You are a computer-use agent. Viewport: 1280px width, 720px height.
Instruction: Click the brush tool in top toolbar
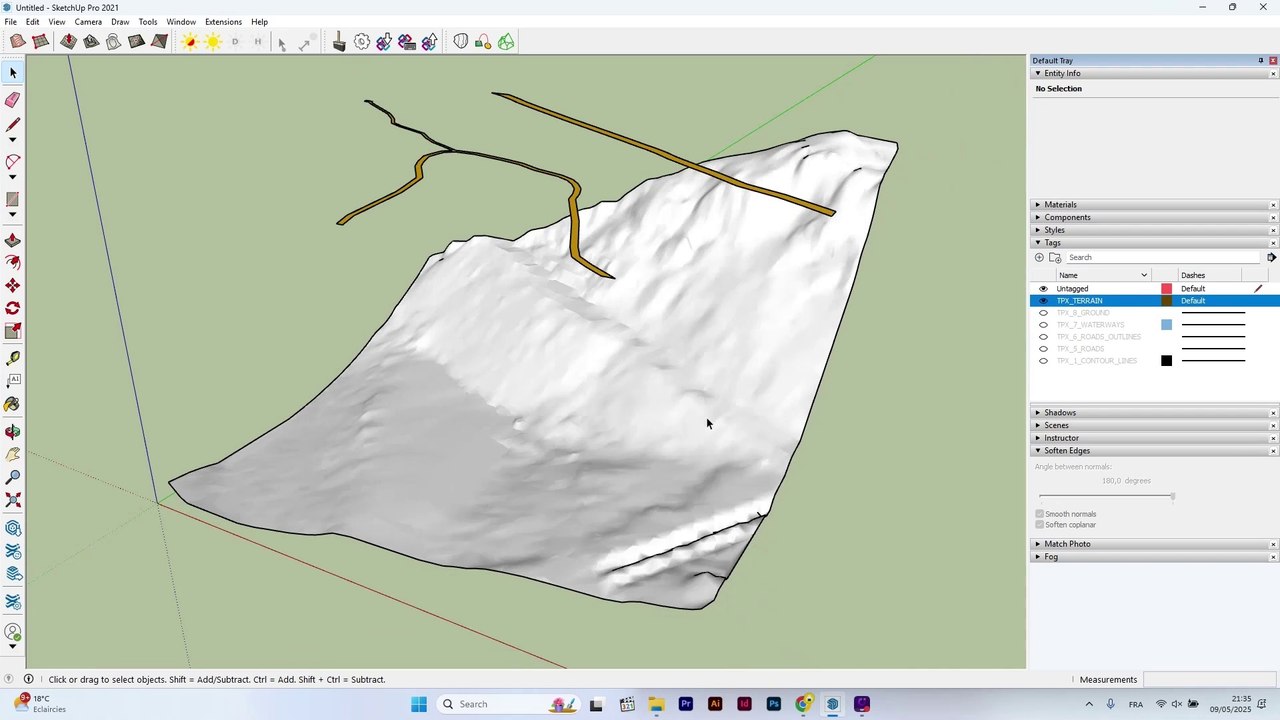339,41
